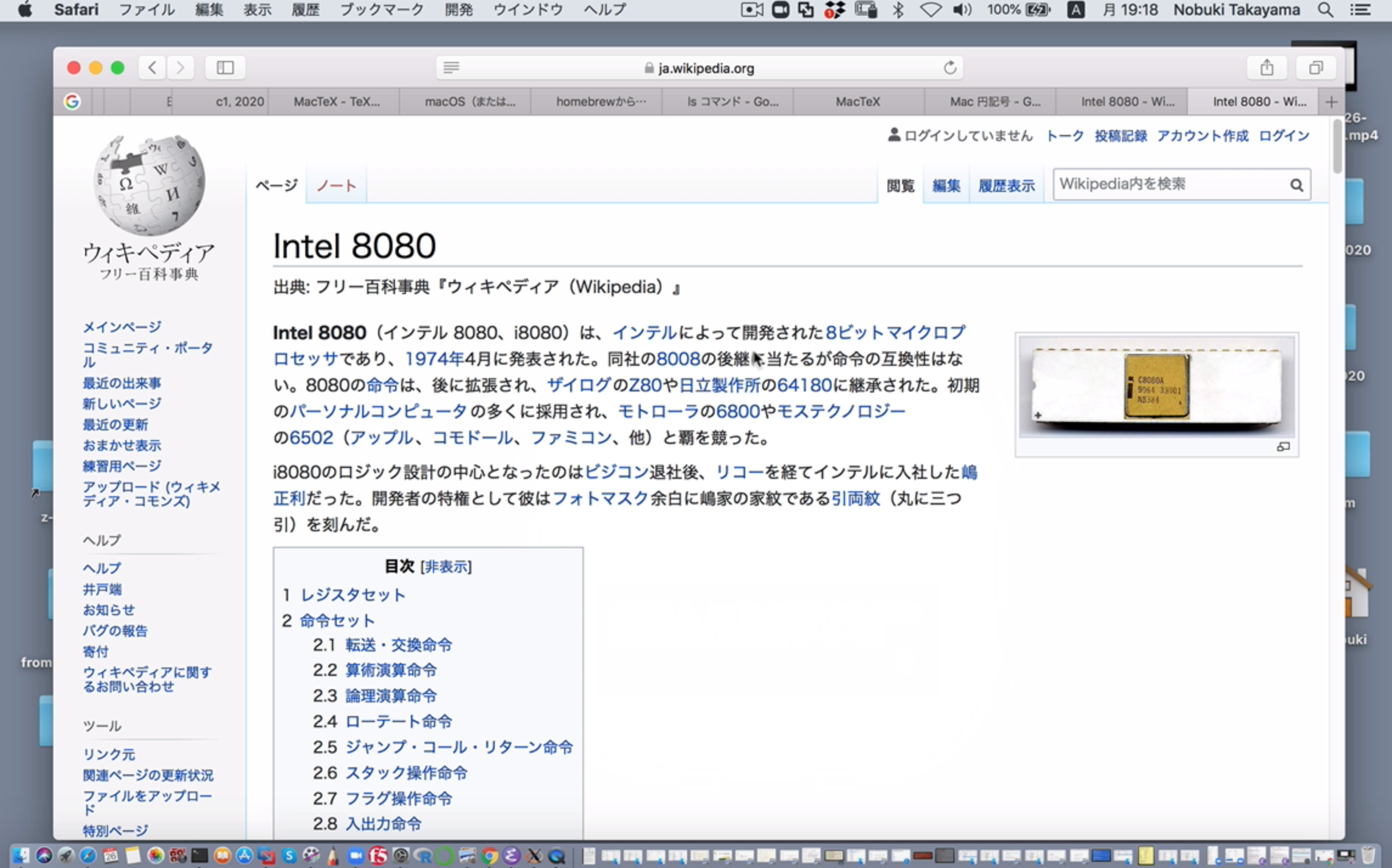The image size is (1392, 868).
Task: Open Apple menu
Action: (x=25, y=10)
